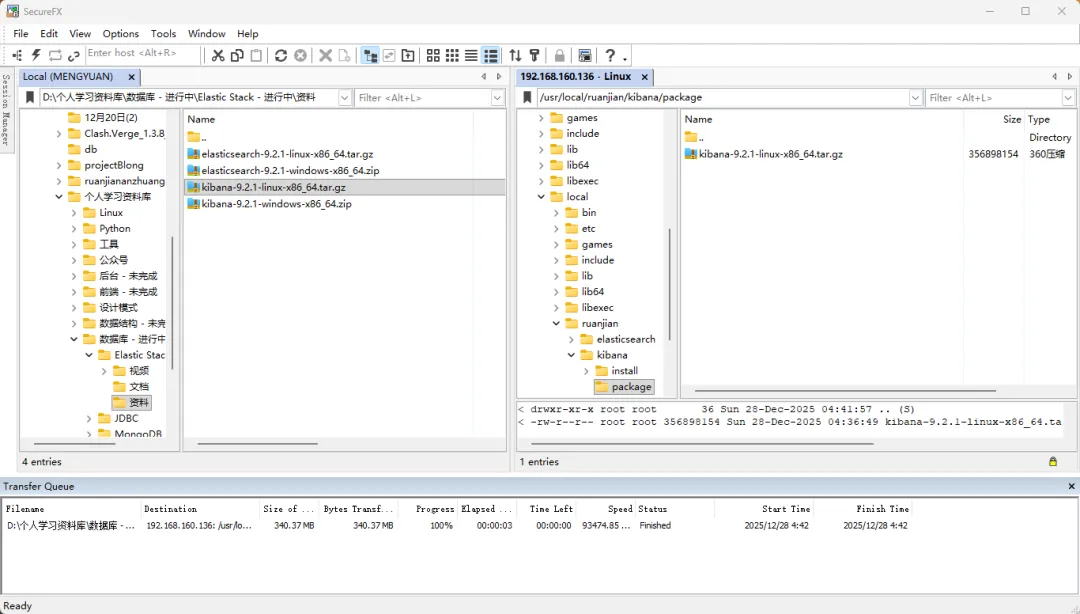
Task: Click the Paste clipboard icon
Action: 256,55
